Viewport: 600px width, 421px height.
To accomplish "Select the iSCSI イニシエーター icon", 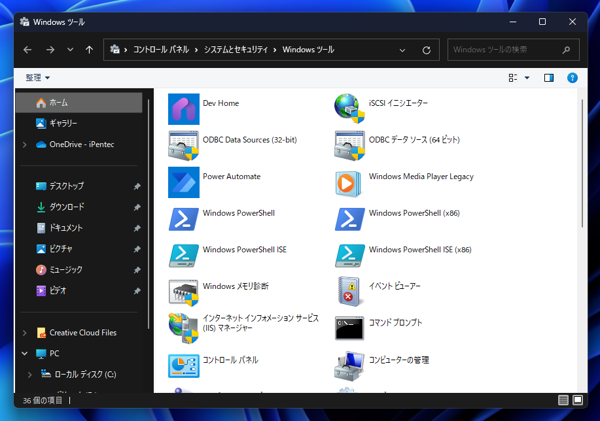I will pyautogui.click(x=349, y=109).
